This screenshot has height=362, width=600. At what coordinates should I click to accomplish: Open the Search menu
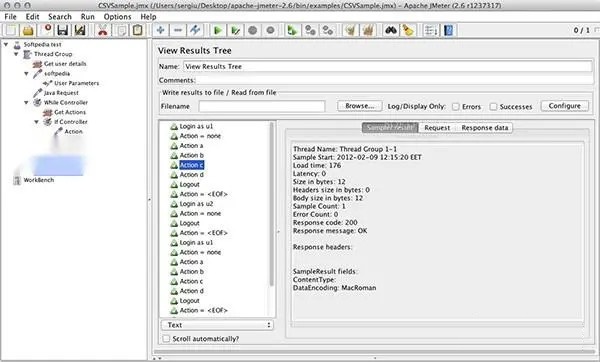coord(60,16)
